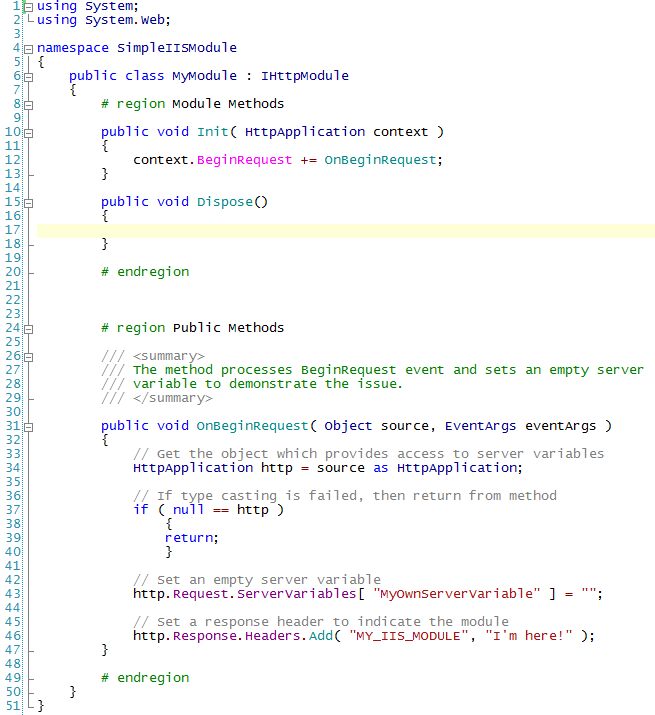The height and width of the screenshot is (715, 655).
Task: Click the 'context' parameter name on line 10
Action: tap(400, 132)
